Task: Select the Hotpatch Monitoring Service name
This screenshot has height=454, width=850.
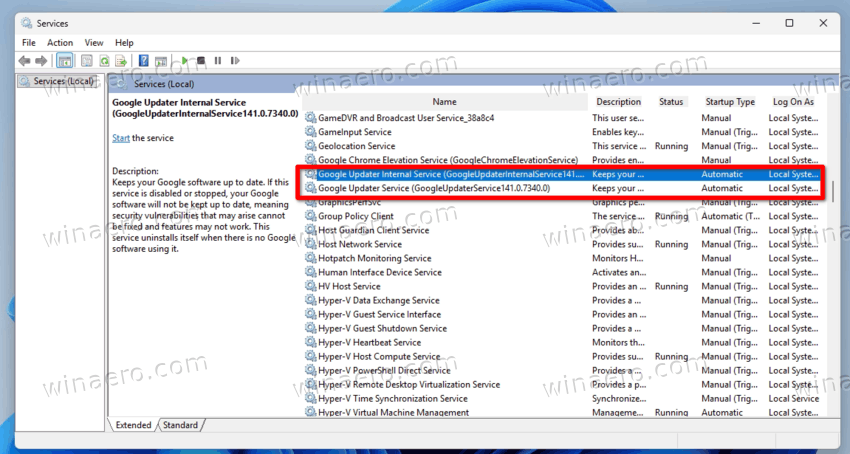Action: tap(375, 258)
